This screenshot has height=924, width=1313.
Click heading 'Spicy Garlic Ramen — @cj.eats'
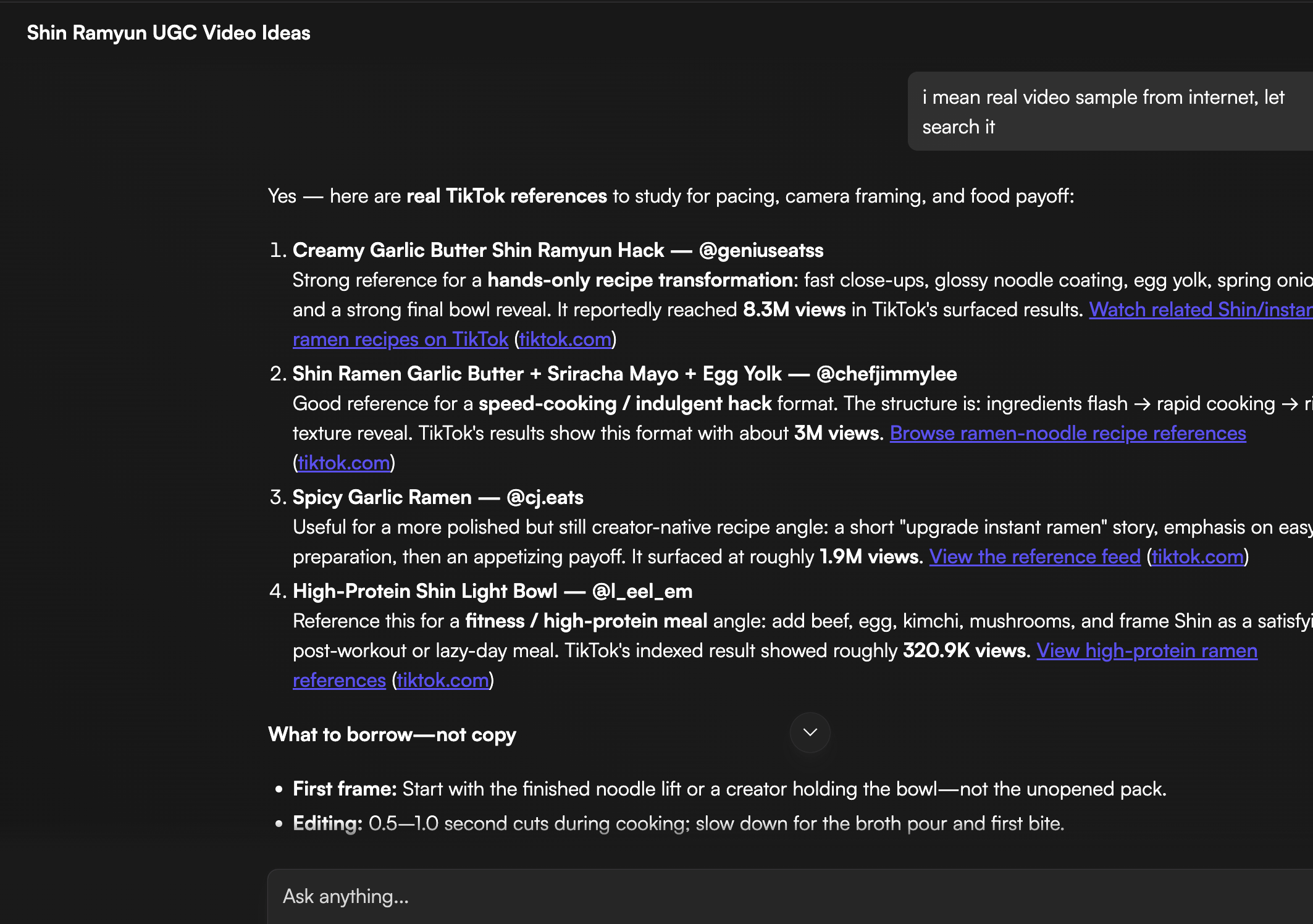point(438,497)
